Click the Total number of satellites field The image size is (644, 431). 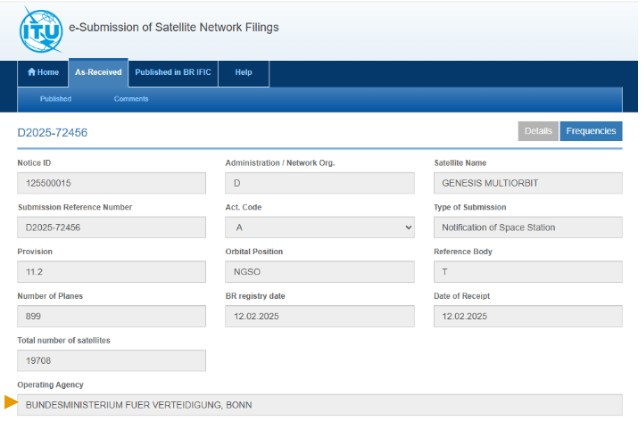[111, 360]
